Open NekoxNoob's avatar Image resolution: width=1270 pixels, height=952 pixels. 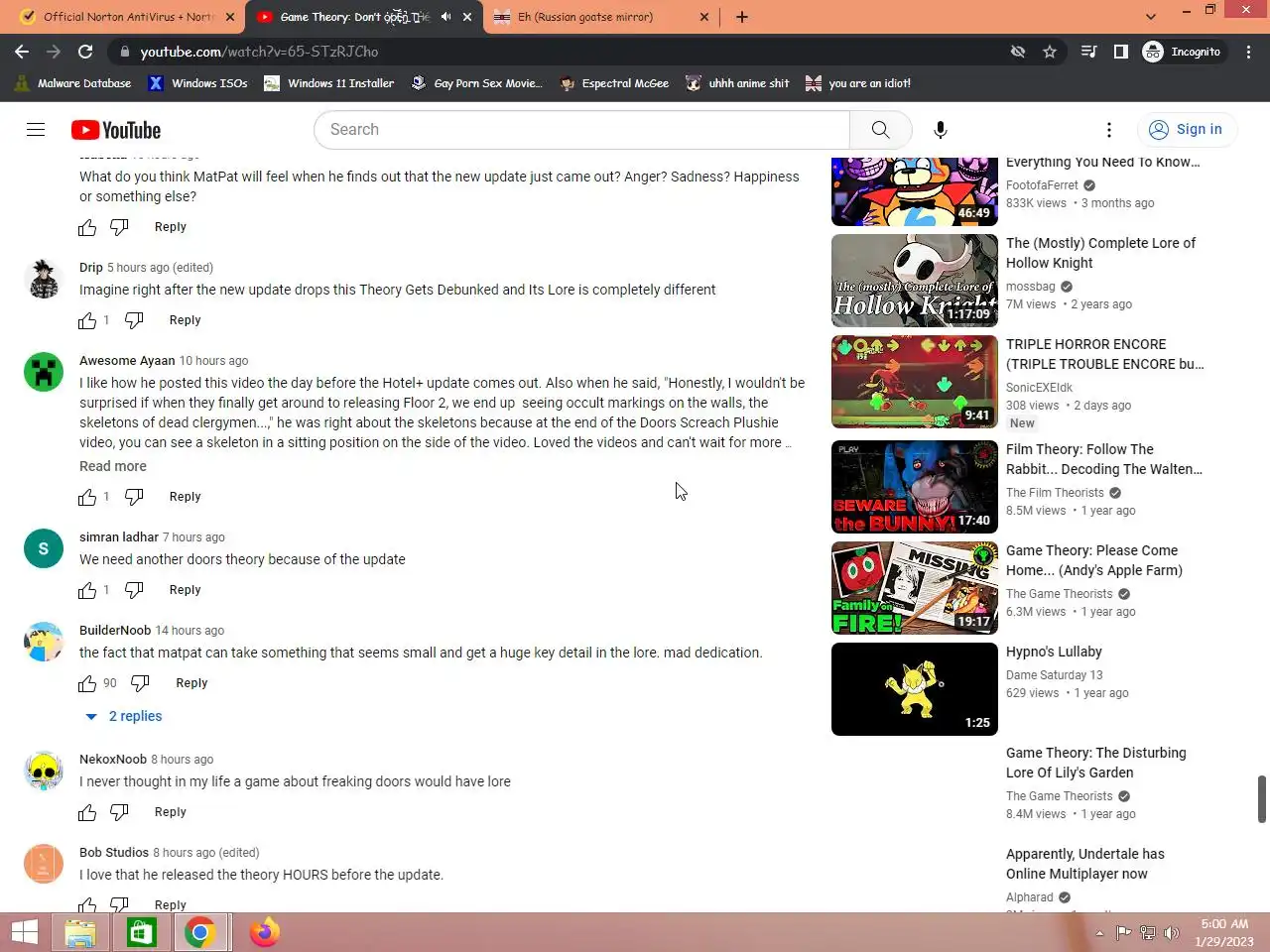44,771
